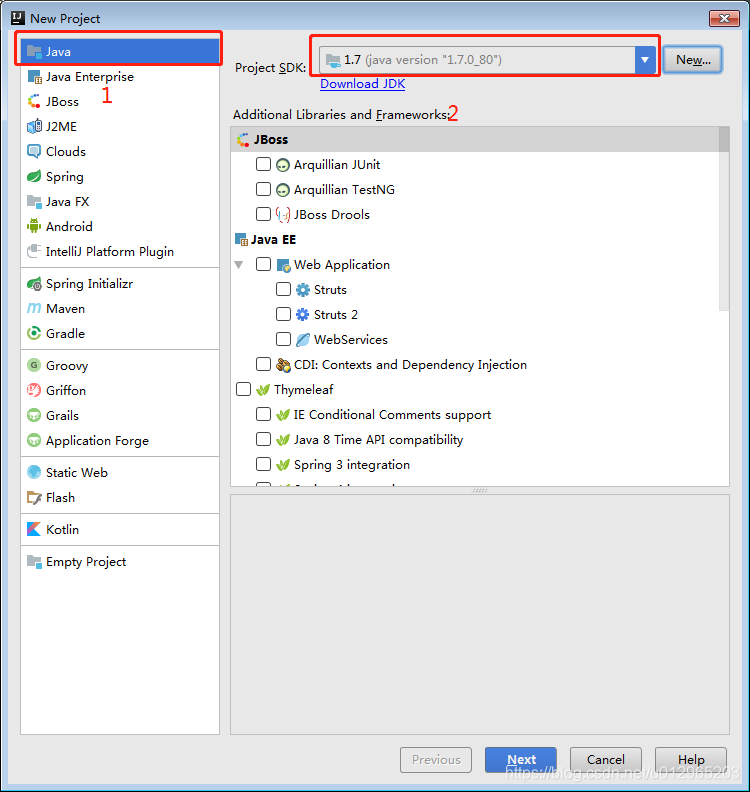Click the Cancel button
This screenshot has height=792, width=750.
tap(606, 760)
